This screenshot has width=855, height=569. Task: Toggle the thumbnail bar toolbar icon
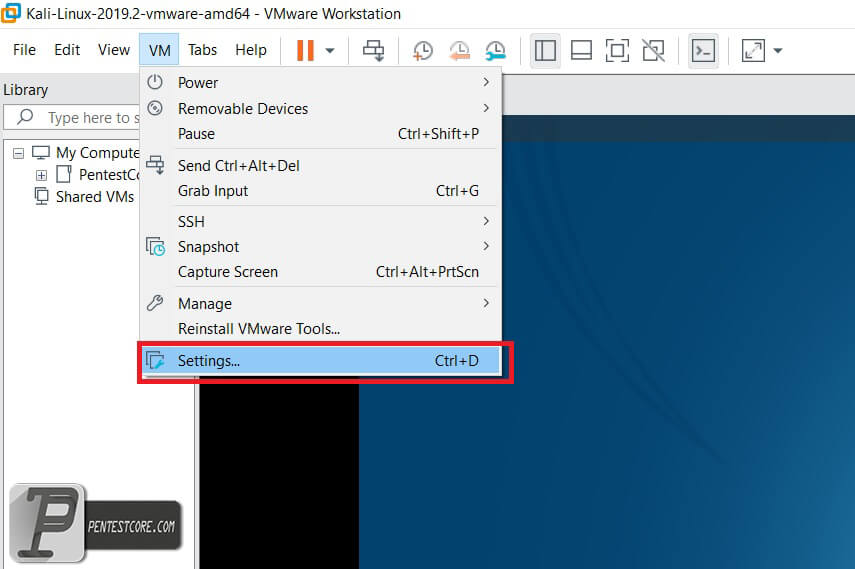point(581,51)
